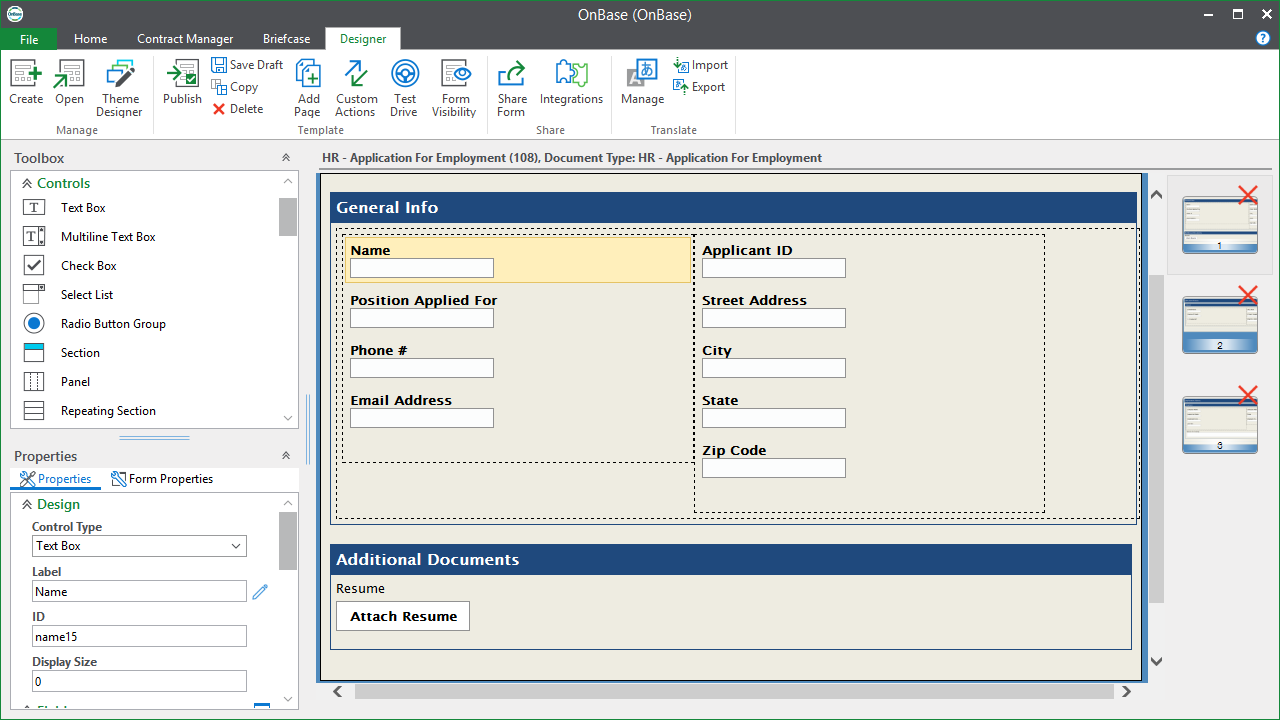
Task: Launch the Theme Designer
Action: pyautogui.click(x=120, y=88)
